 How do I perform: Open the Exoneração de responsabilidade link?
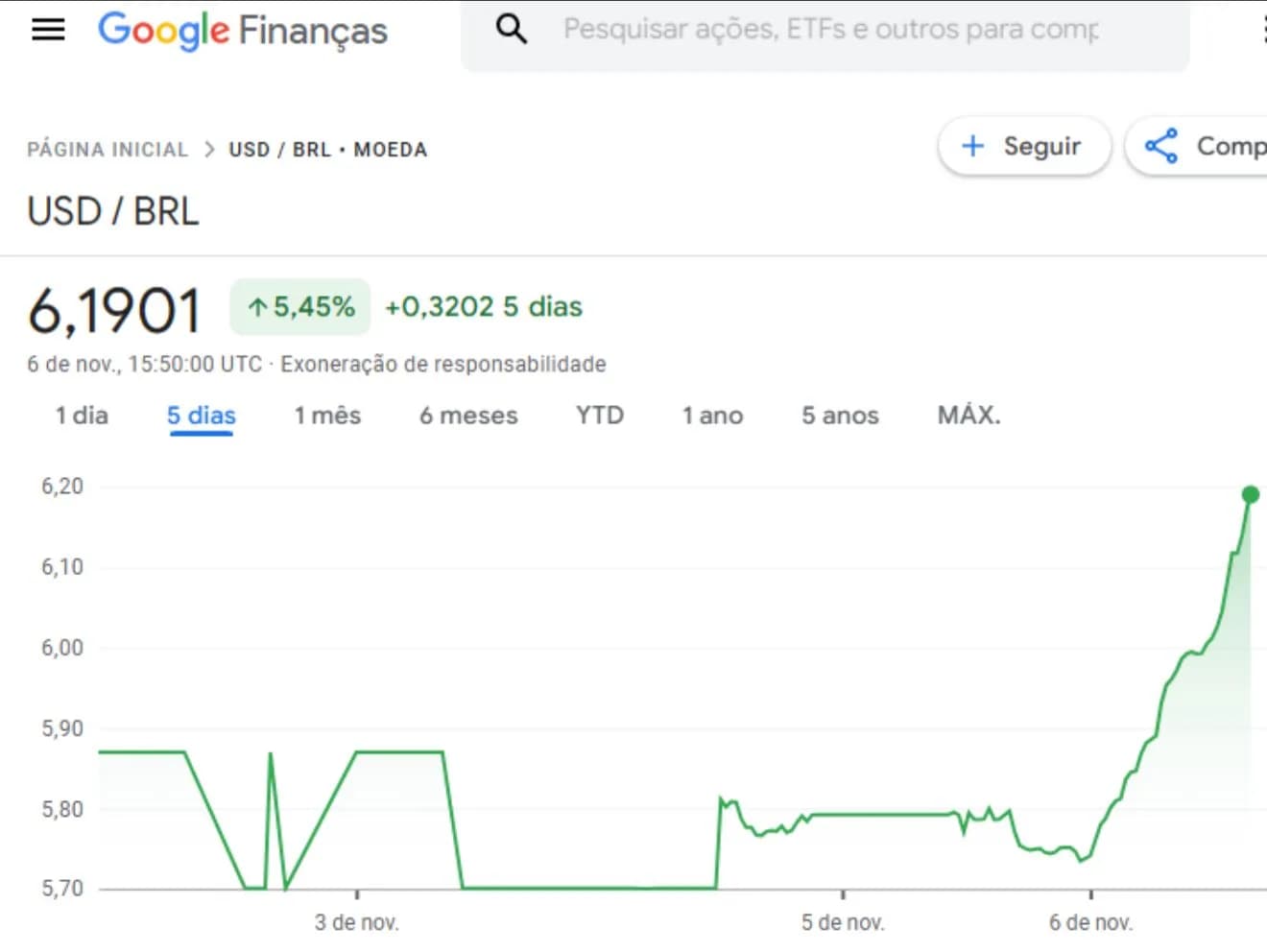[x=442, y=364]
